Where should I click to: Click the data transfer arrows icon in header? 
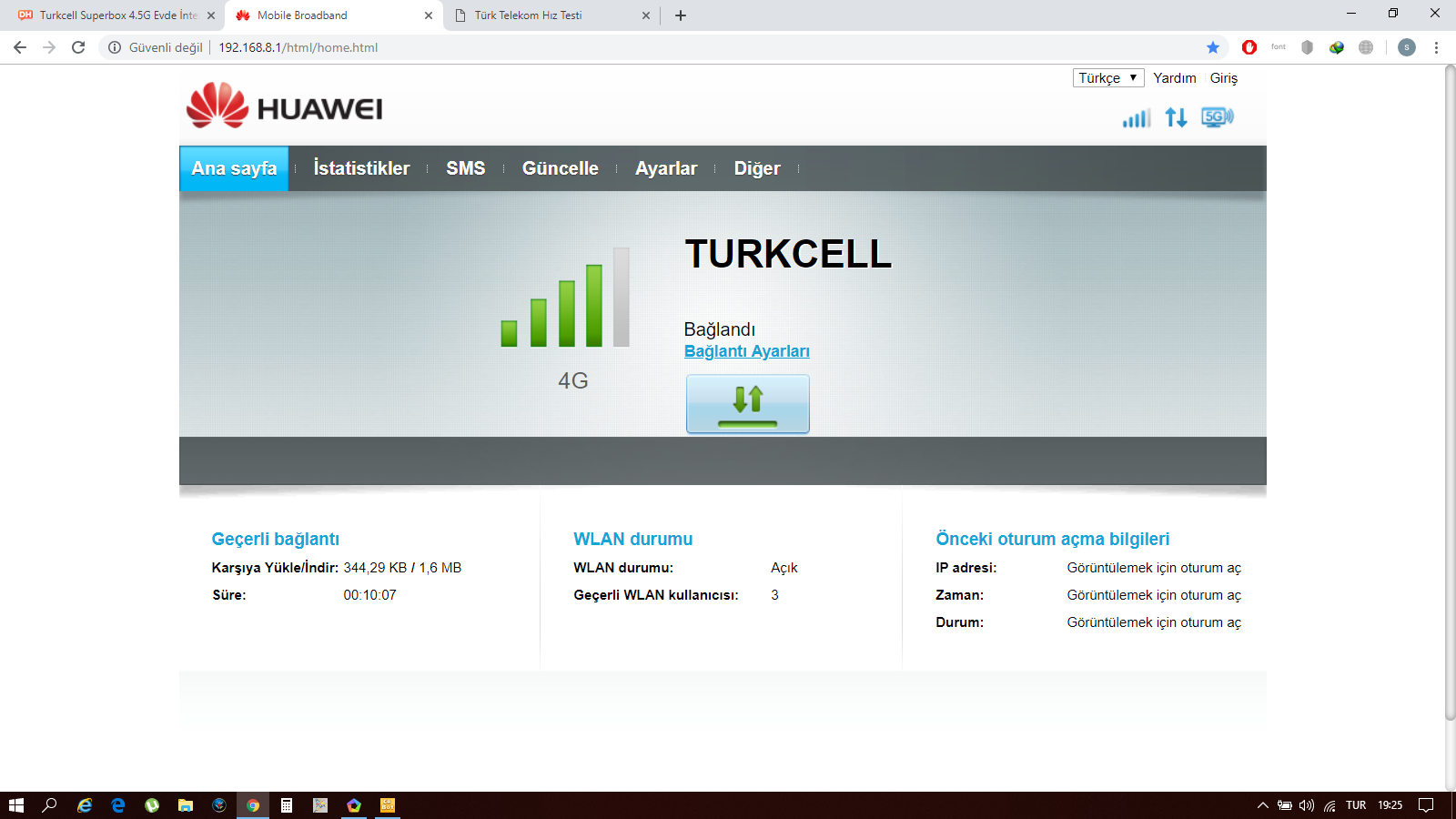[1176, 117]
